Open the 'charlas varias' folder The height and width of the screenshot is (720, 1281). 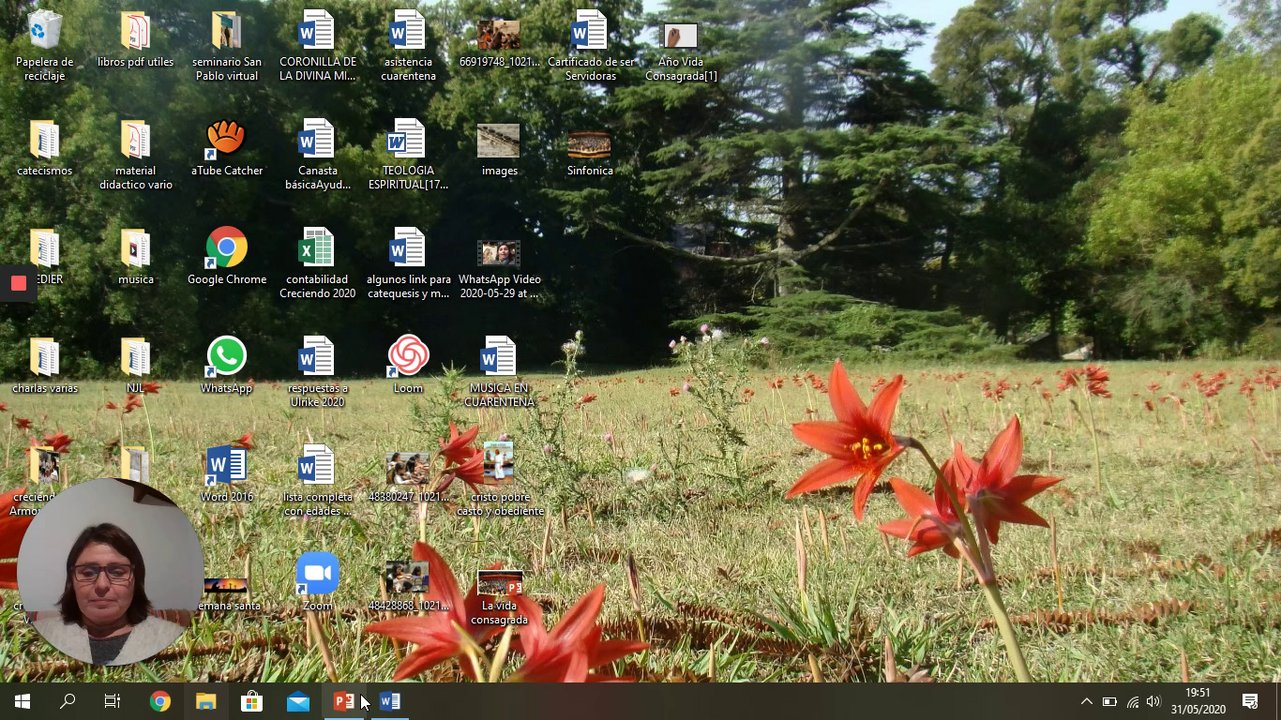[x=45, y=366]
